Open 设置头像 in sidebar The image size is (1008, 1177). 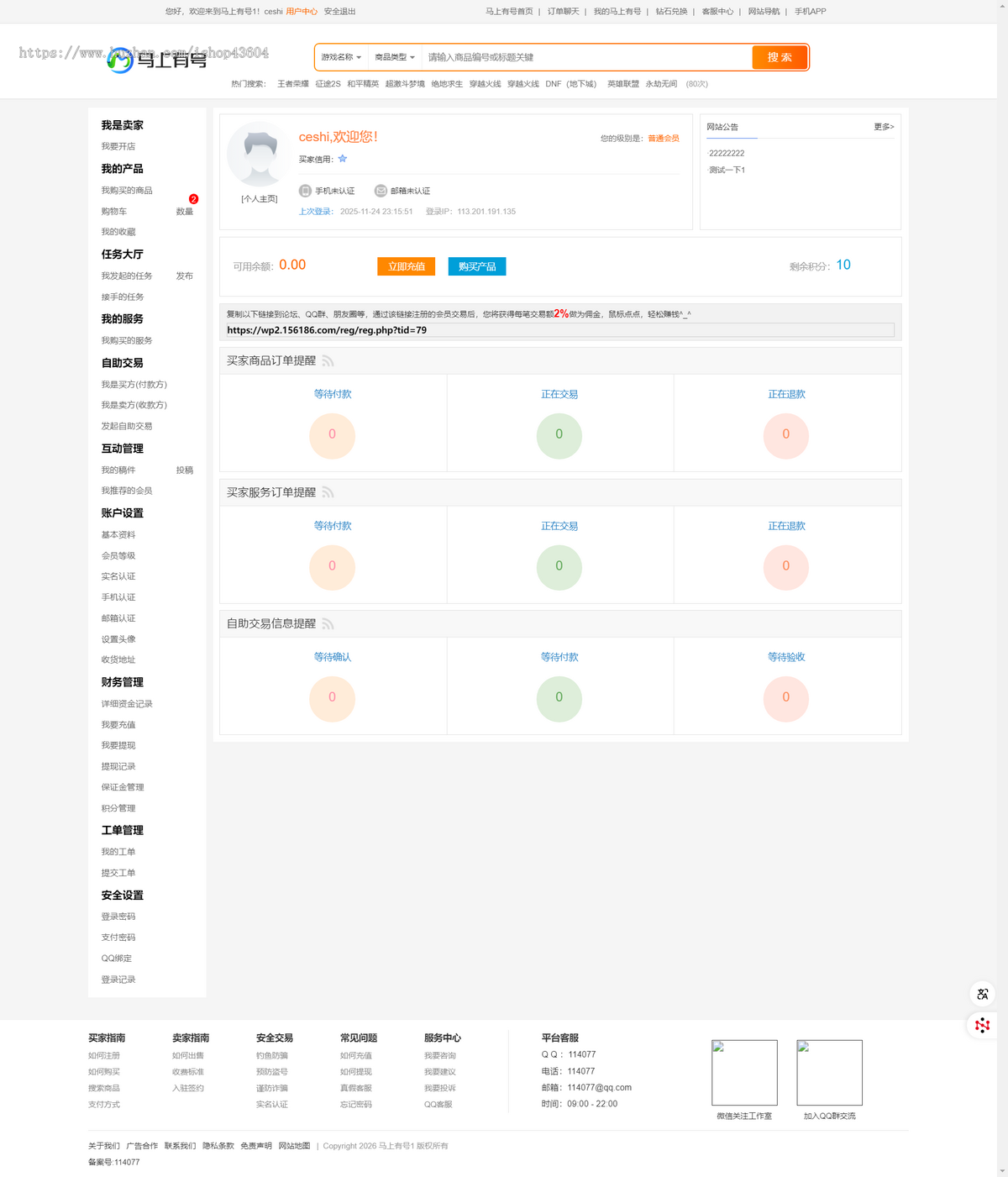pyautogui.click(x=118, y=639)
